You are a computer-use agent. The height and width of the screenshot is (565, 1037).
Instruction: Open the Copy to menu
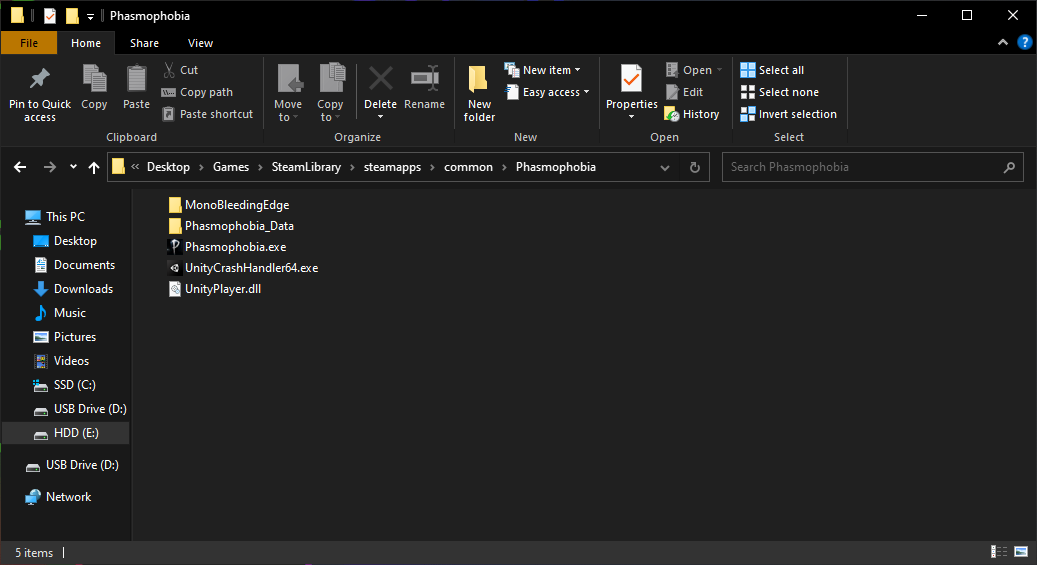coord(330,93)
